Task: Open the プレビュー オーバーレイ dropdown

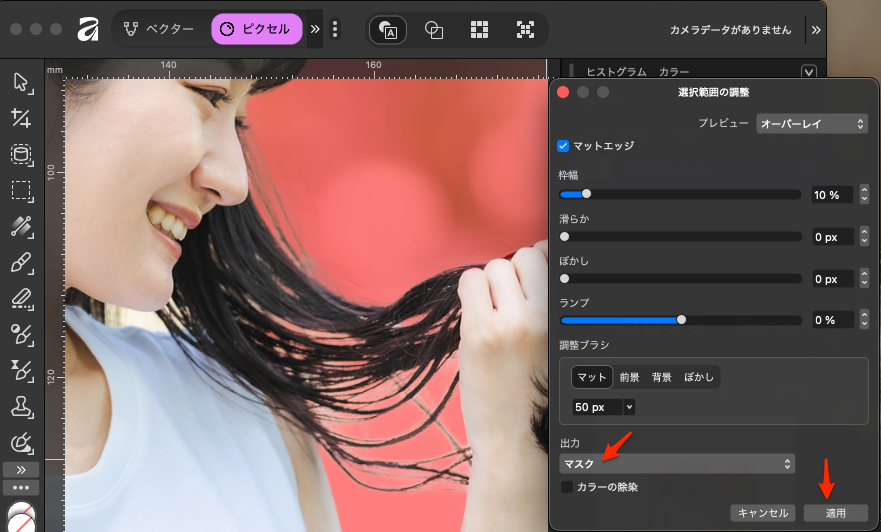Action: point(811,123)
